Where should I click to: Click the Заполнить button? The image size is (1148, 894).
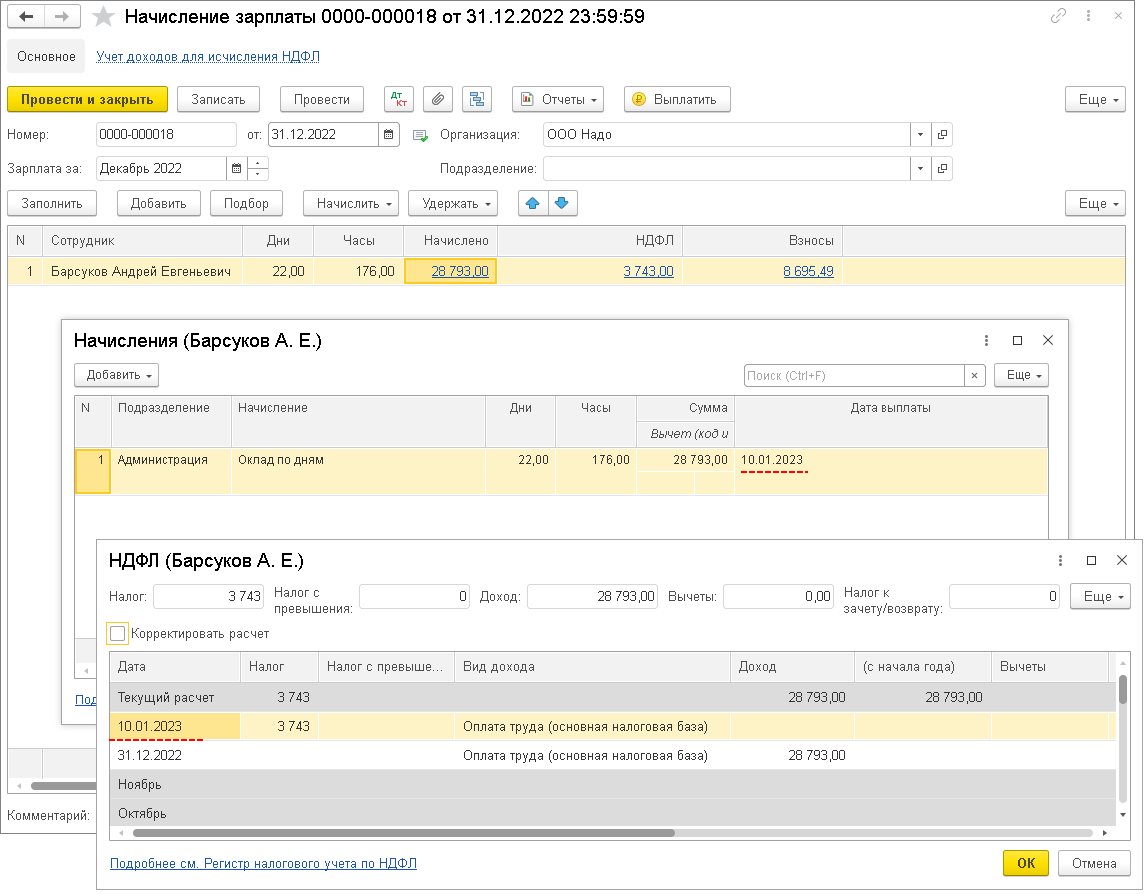click(52, 204)
